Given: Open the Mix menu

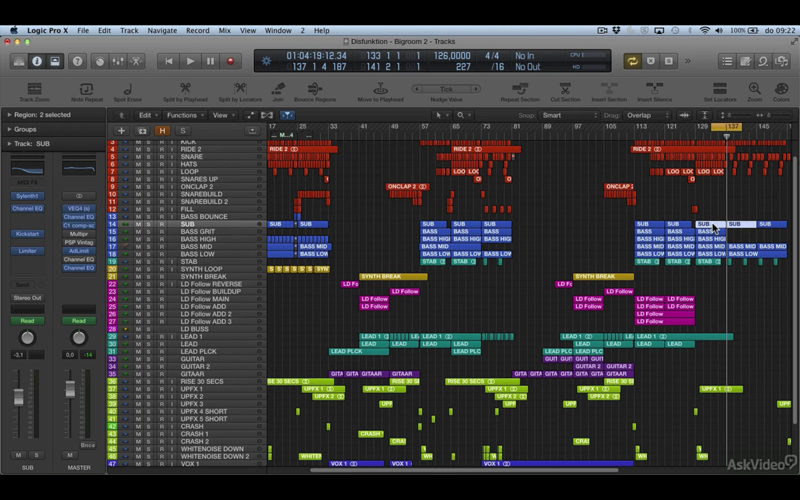Looking at the screenshot, I should 224,31.
